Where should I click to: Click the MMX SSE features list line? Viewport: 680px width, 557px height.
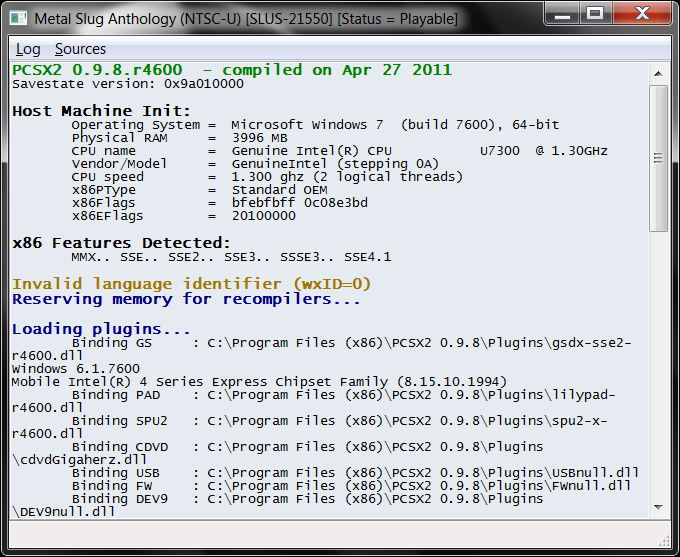tap(231, 257)
